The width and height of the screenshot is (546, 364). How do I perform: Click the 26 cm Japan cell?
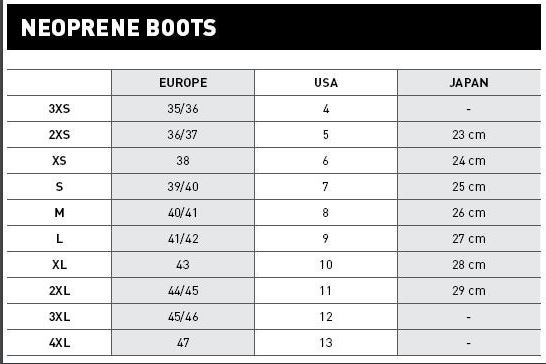469,212
